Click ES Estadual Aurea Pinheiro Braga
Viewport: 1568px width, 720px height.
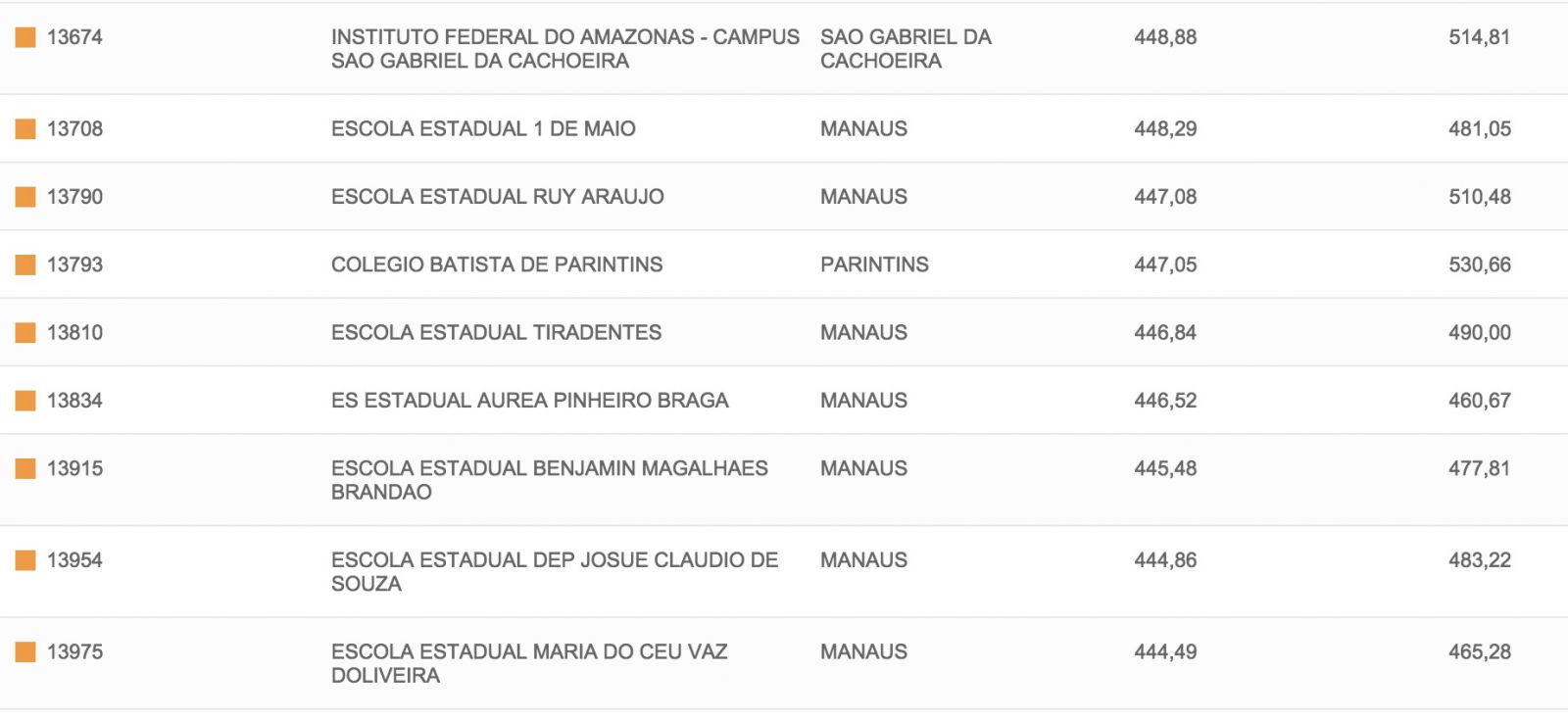click(529, 401)
